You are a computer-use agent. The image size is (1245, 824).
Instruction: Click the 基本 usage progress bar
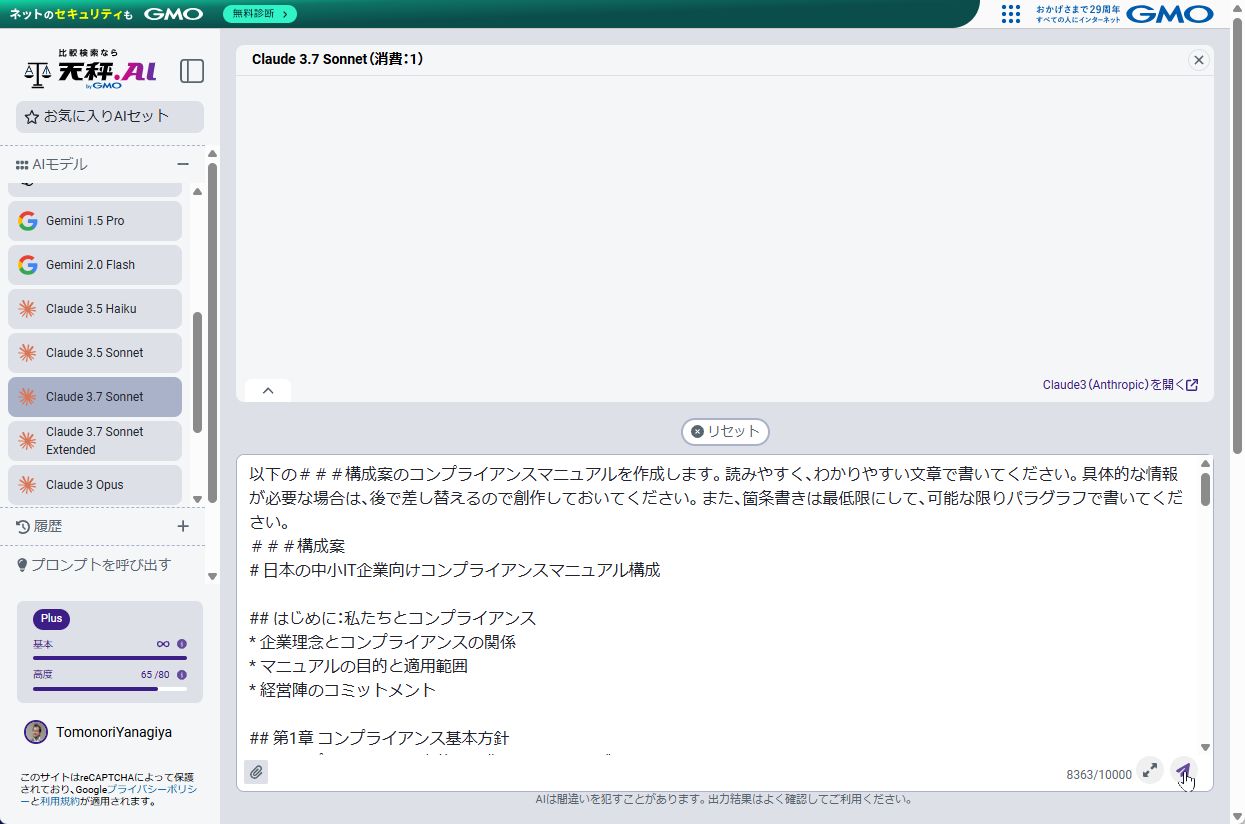(110, 658)
